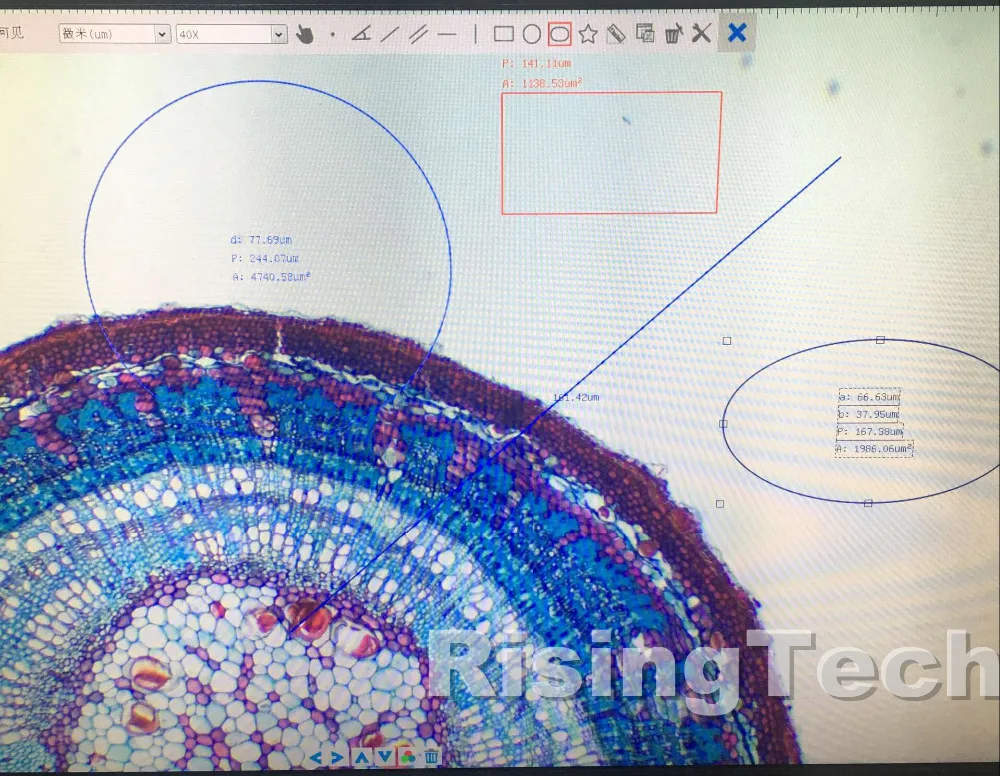
Task: Click the bottom bar delete trash icon
Action: 431,756
